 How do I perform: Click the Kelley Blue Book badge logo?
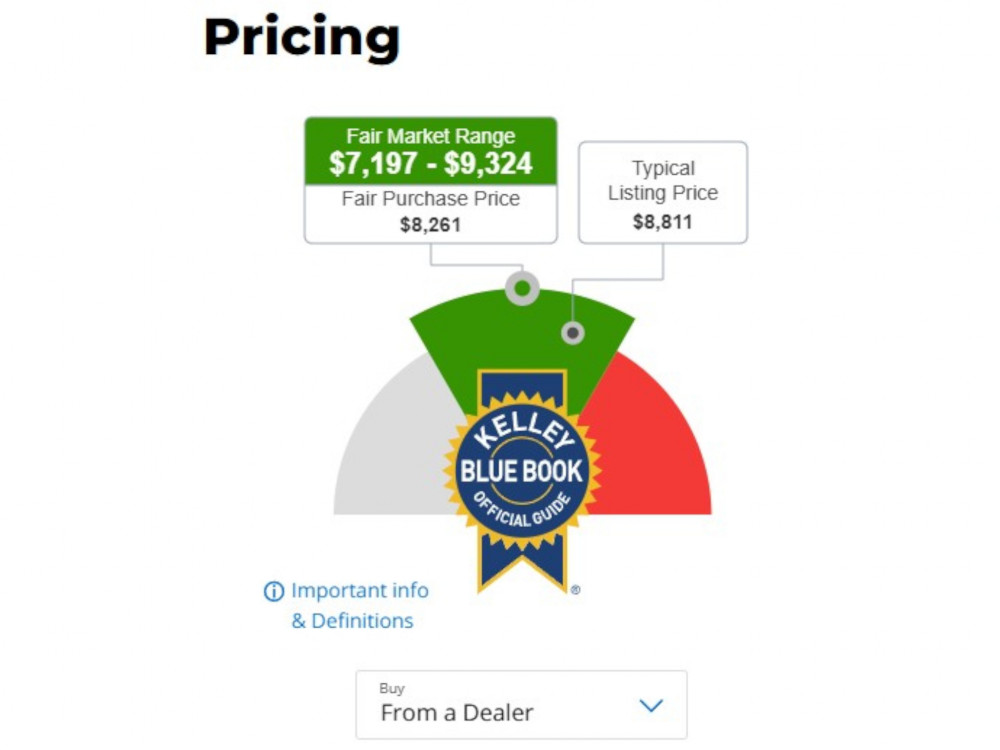click(522, 471)
